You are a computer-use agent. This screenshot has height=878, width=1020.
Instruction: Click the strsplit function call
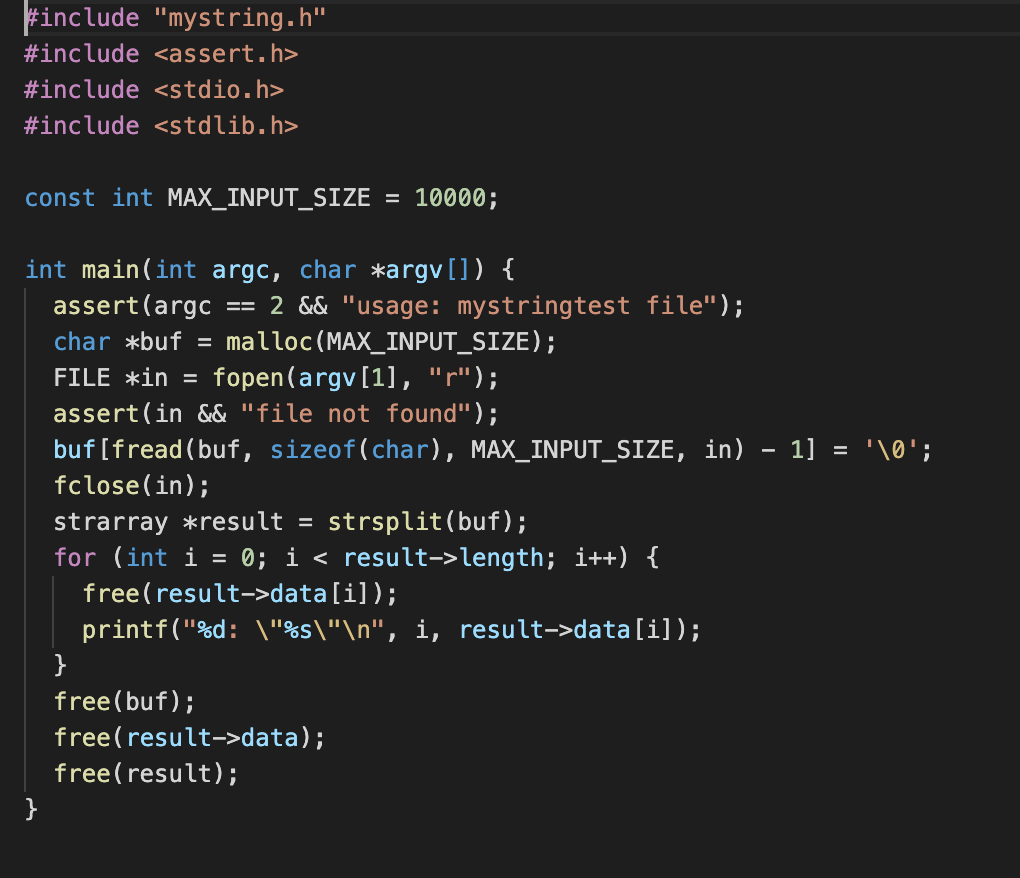point(385,521)
